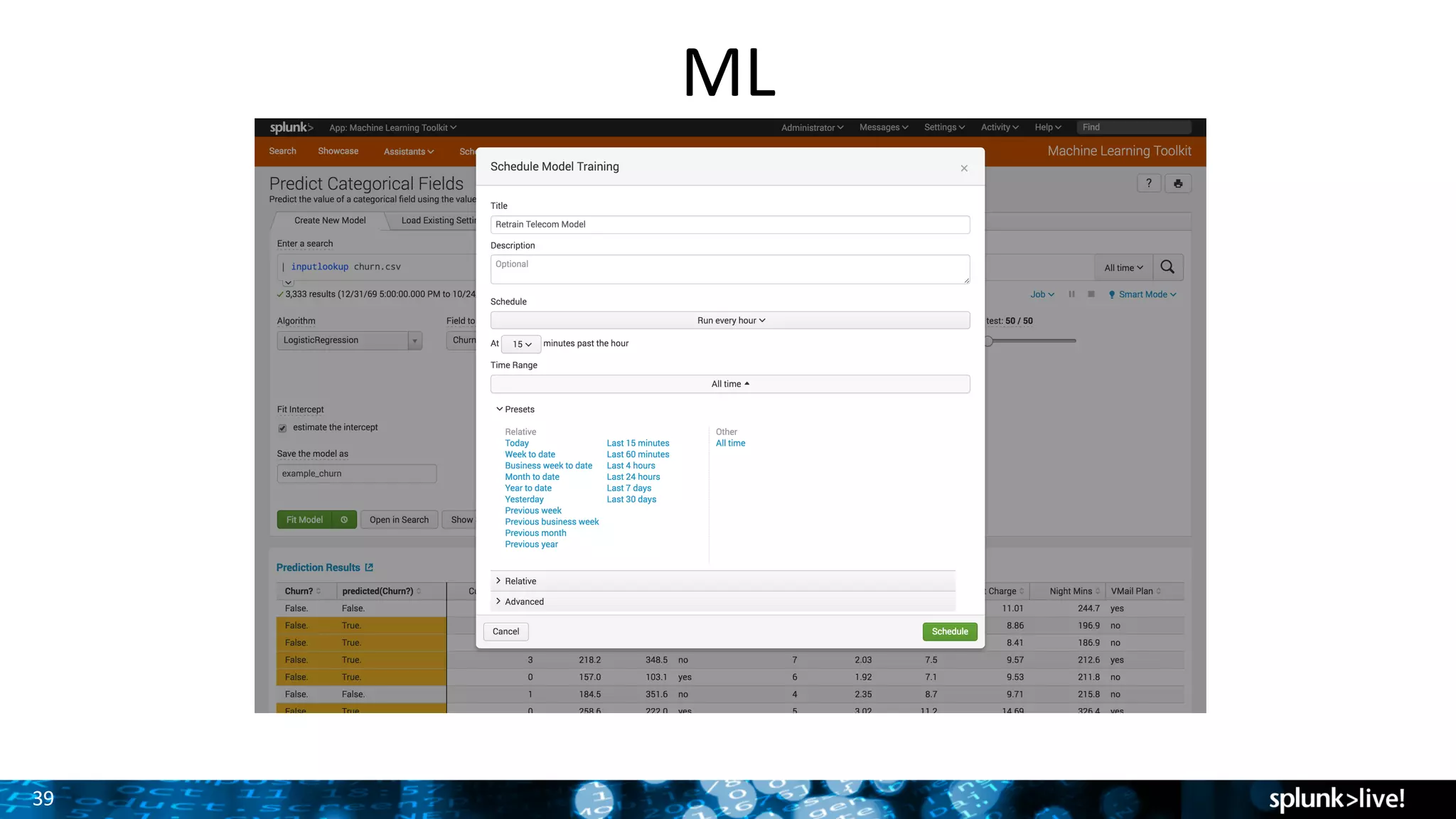Click the search magnifier icon

pos(1167,267)
